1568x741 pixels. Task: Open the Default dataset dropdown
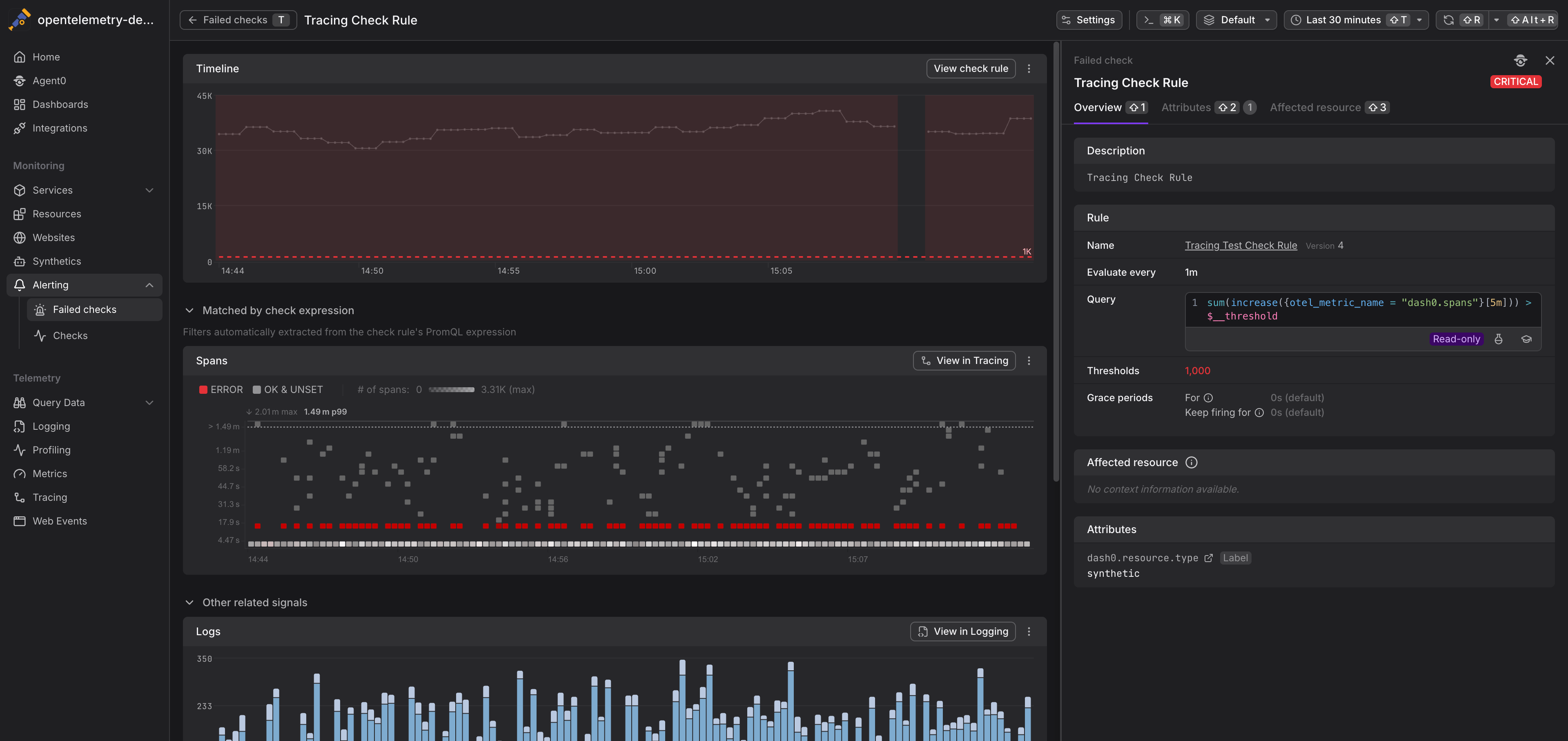point(1236,20)
